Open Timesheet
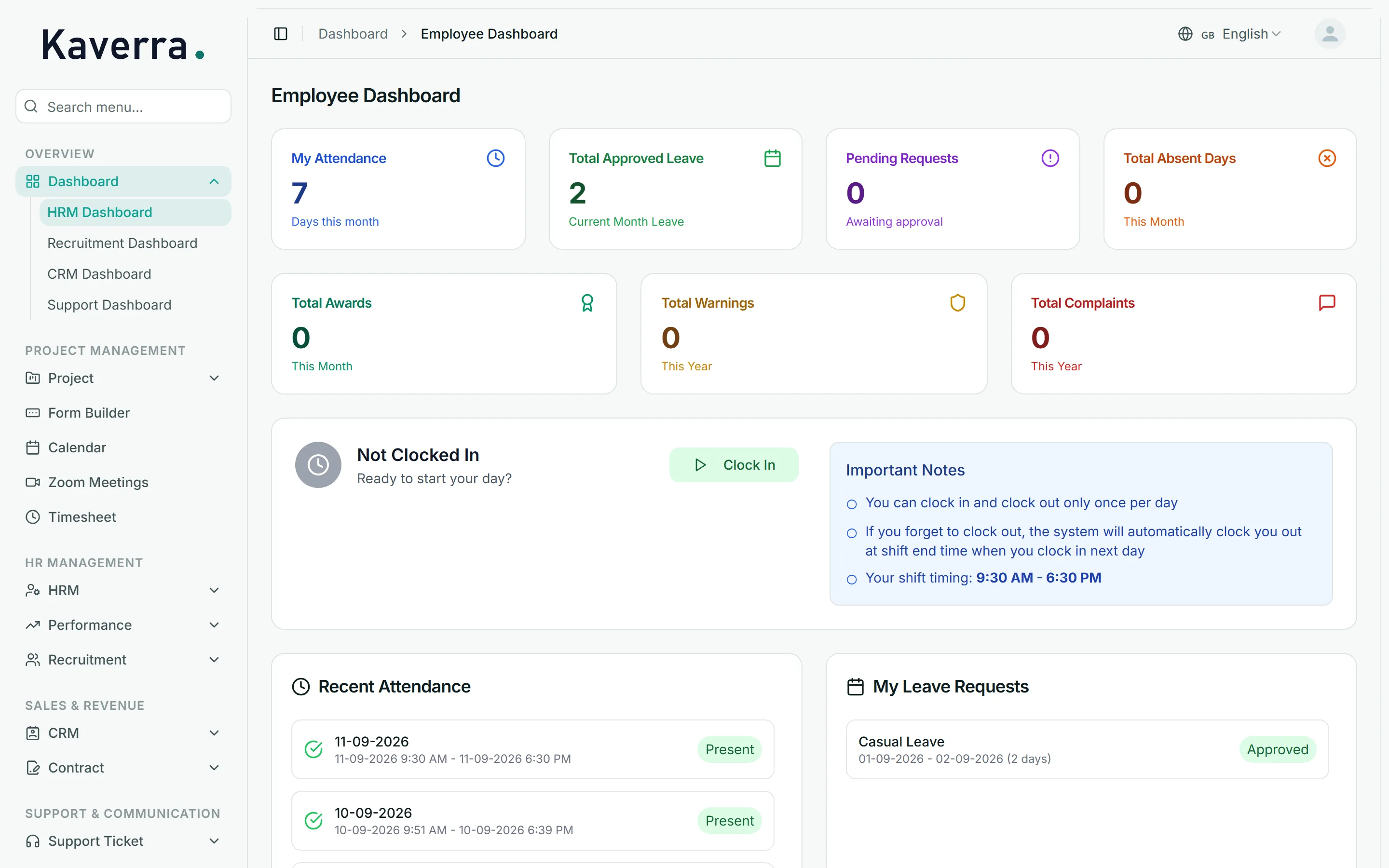 click(x=123, y=517)
